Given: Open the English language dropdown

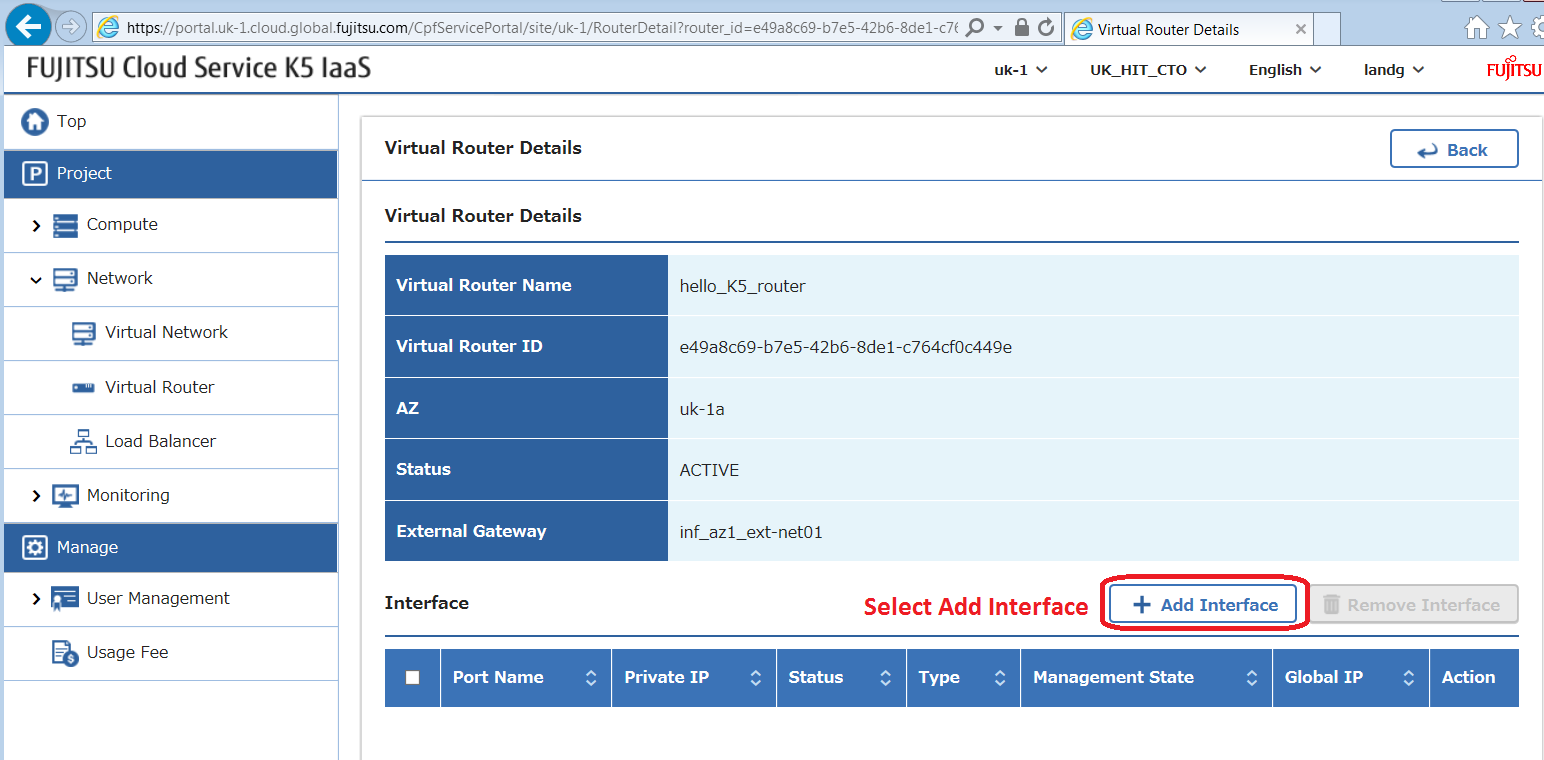Looking at the screenshot, I should click(x=1285, y=70).
